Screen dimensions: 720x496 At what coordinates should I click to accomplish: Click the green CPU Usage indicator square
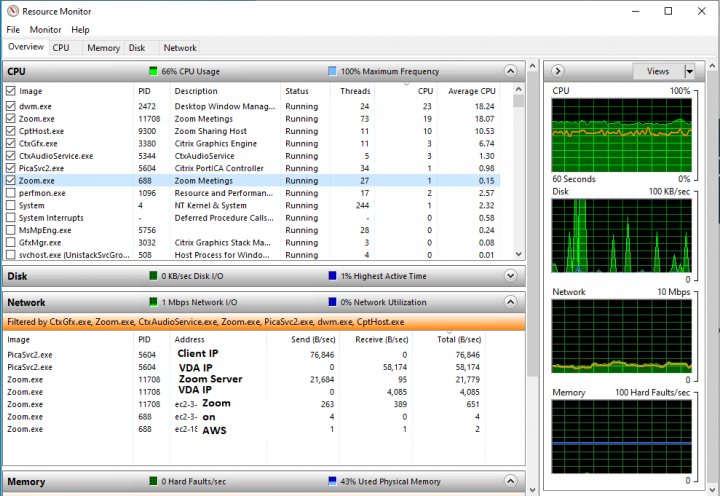153,72
